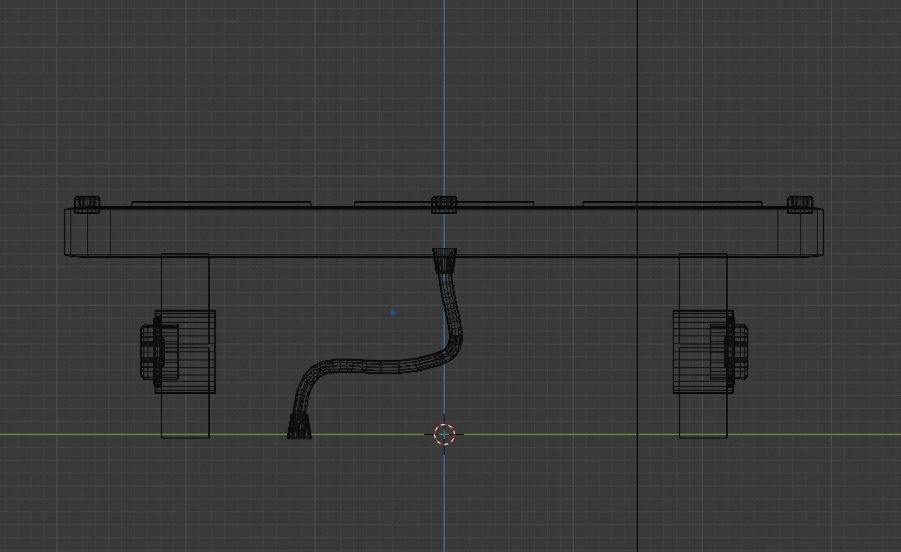Select the left cylindrical leg
Image resolution: width=901 pixels, height=552 pixels.
[x=185, y=346]
